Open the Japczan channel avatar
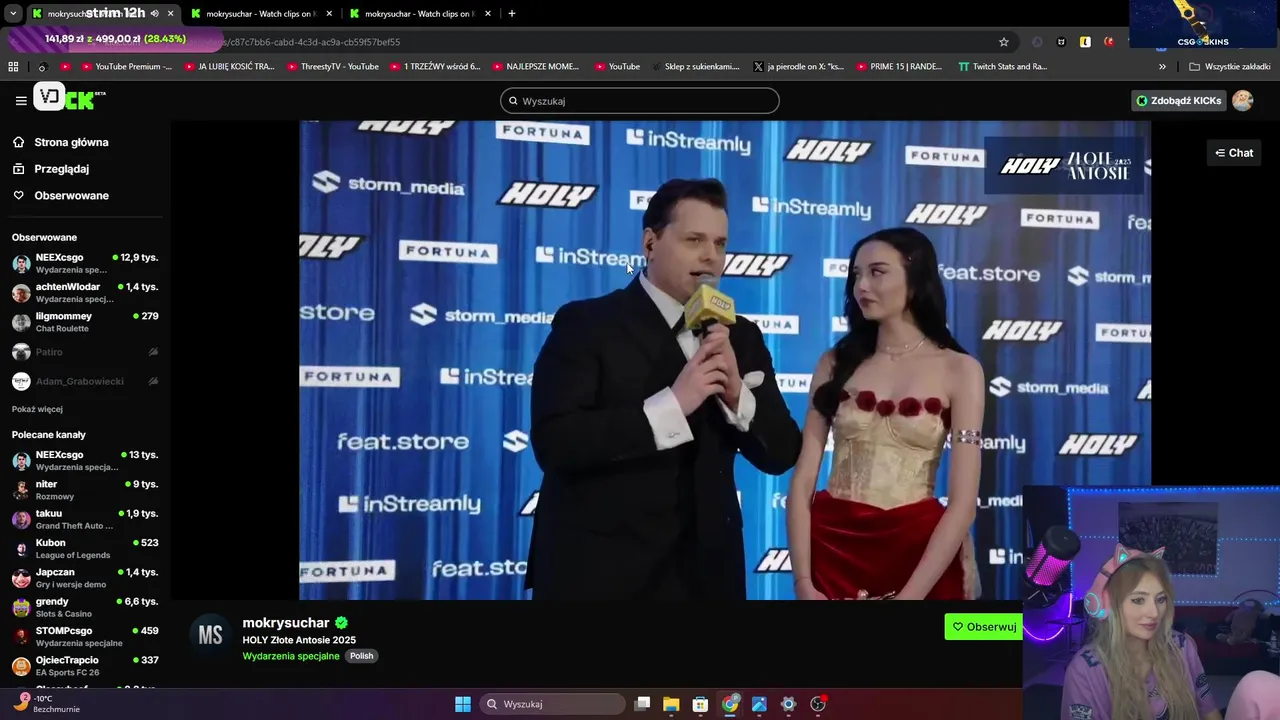 [21, 578]
